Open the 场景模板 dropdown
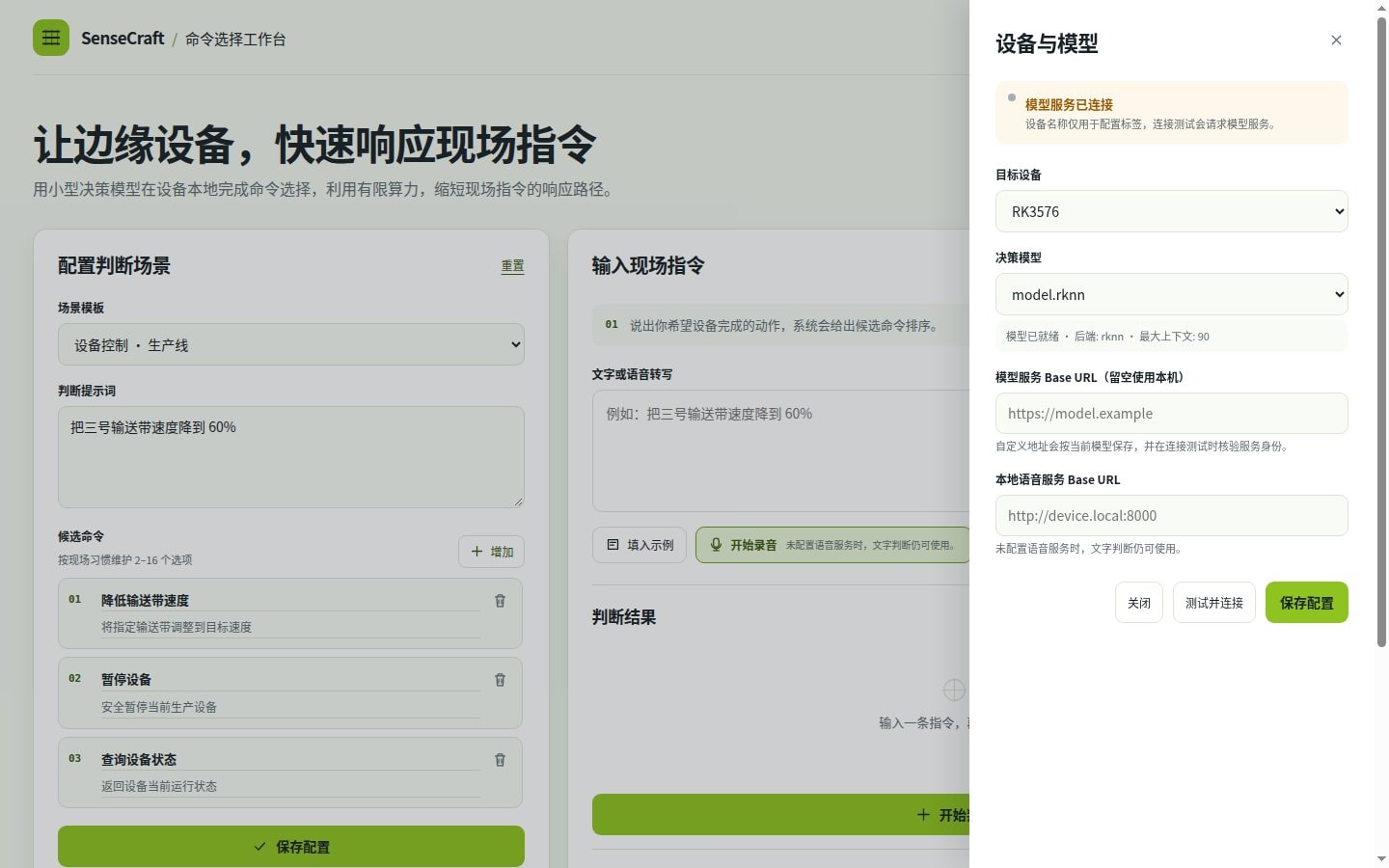This screenshot has width=1389, height=868. pos(291,344)
